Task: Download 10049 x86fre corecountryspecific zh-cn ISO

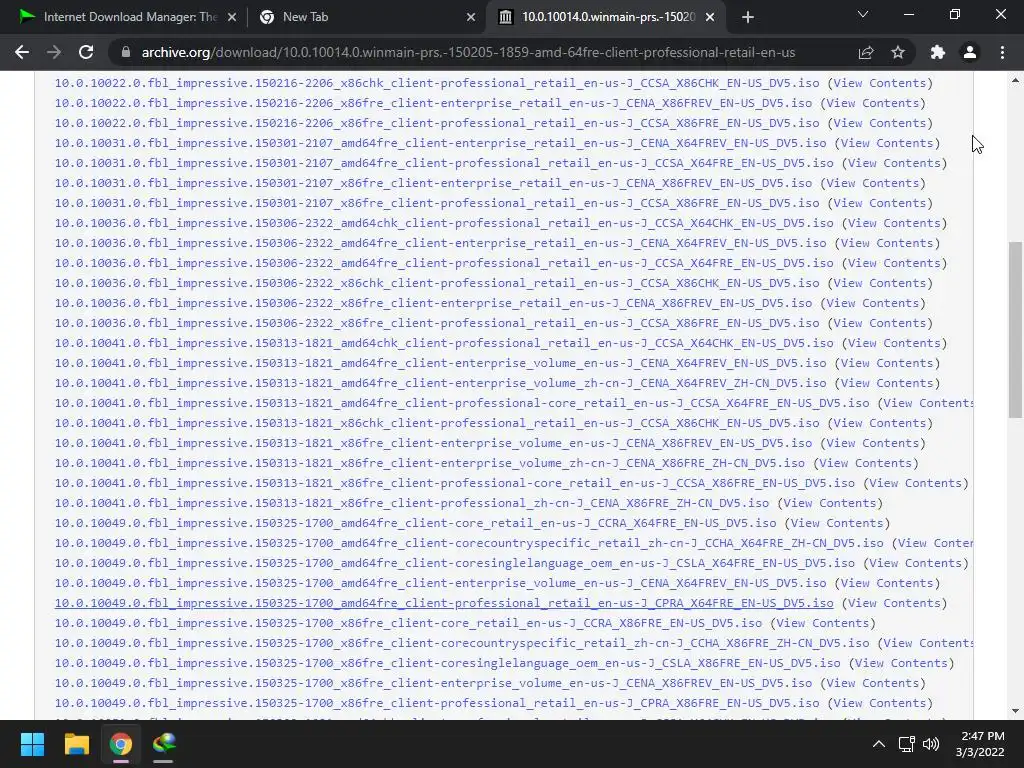Action: pyautogui.click(x=462, y=643)
